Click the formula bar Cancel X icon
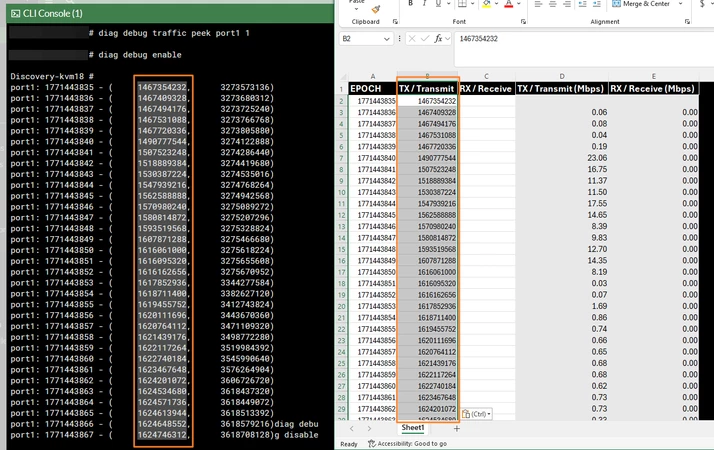Screen dimensions: 714x450 412,39
